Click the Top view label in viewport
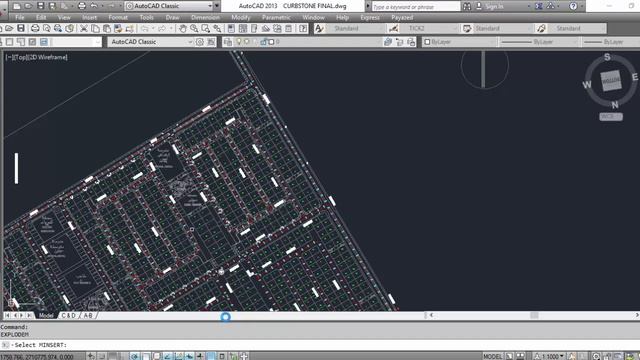640x360 pixels. [x=21, y=57]
